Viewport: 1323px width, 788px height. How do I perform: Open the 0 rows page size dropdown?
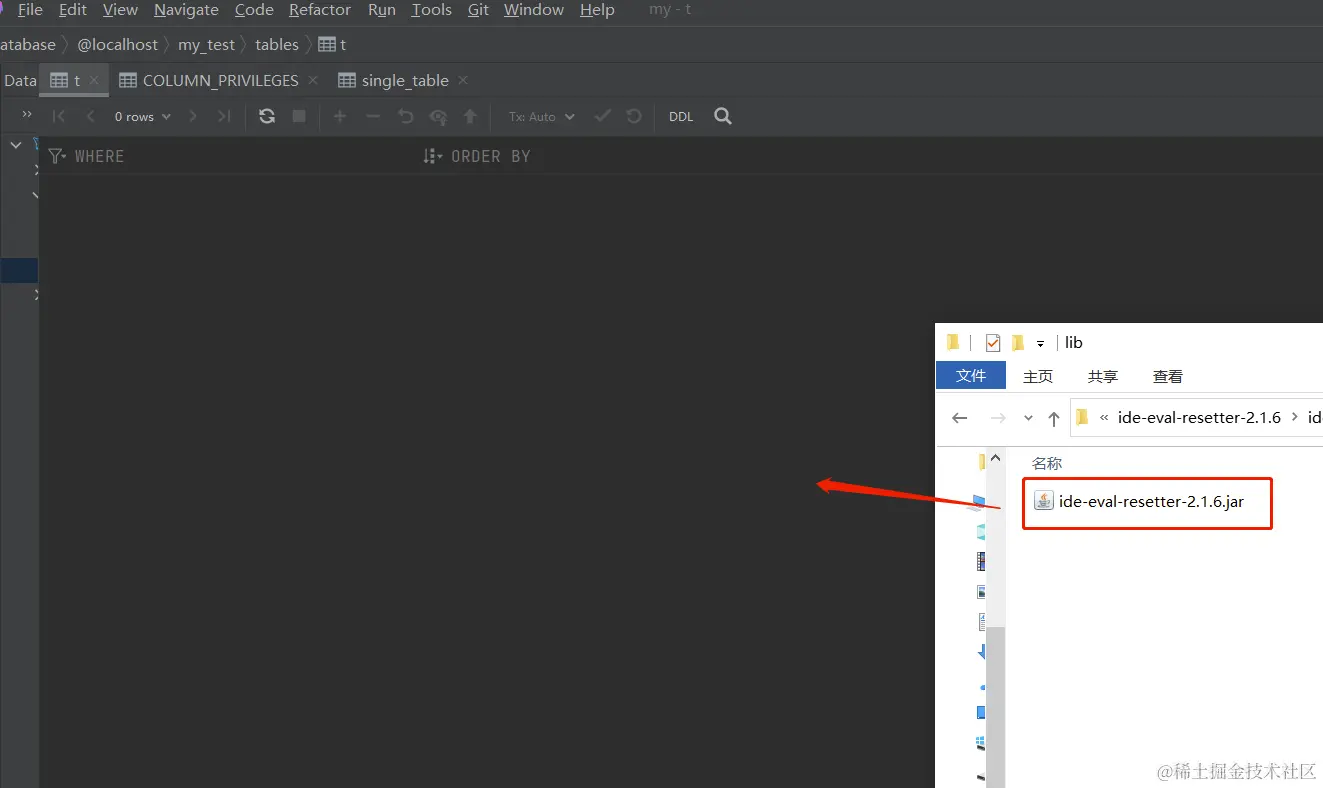[x=142, y=117]
